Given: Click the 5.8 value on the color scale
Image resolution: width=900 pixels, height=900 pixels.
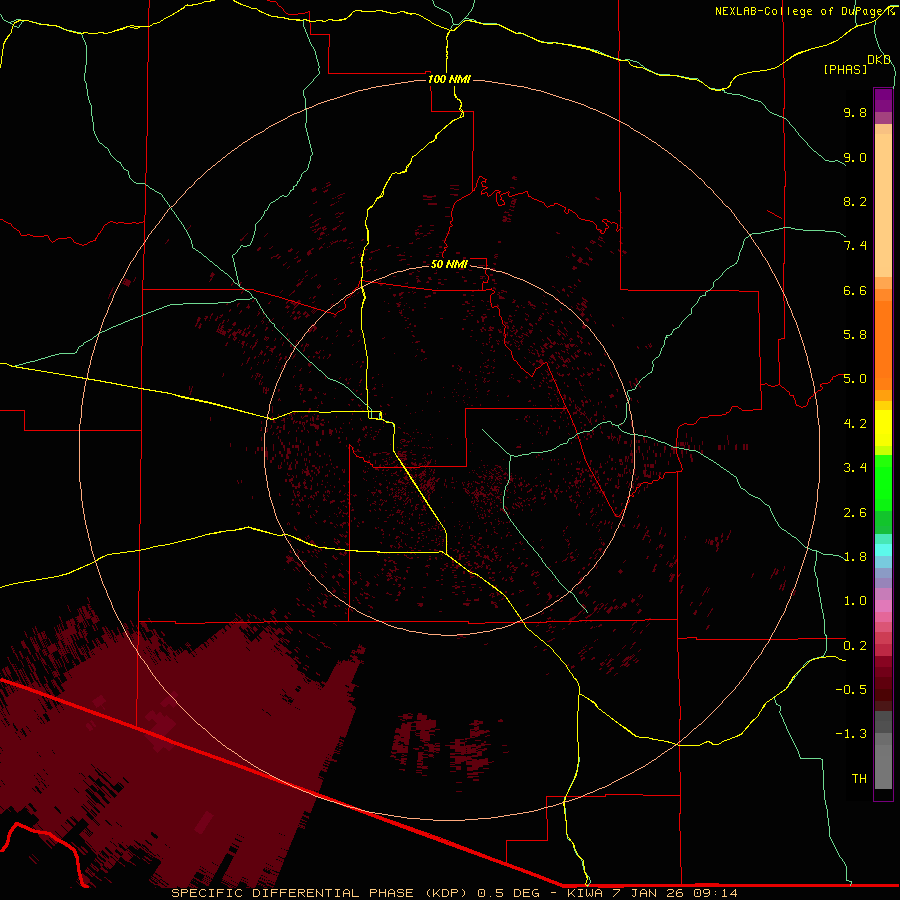Looking at the screenshot, I should click(855, 335).
